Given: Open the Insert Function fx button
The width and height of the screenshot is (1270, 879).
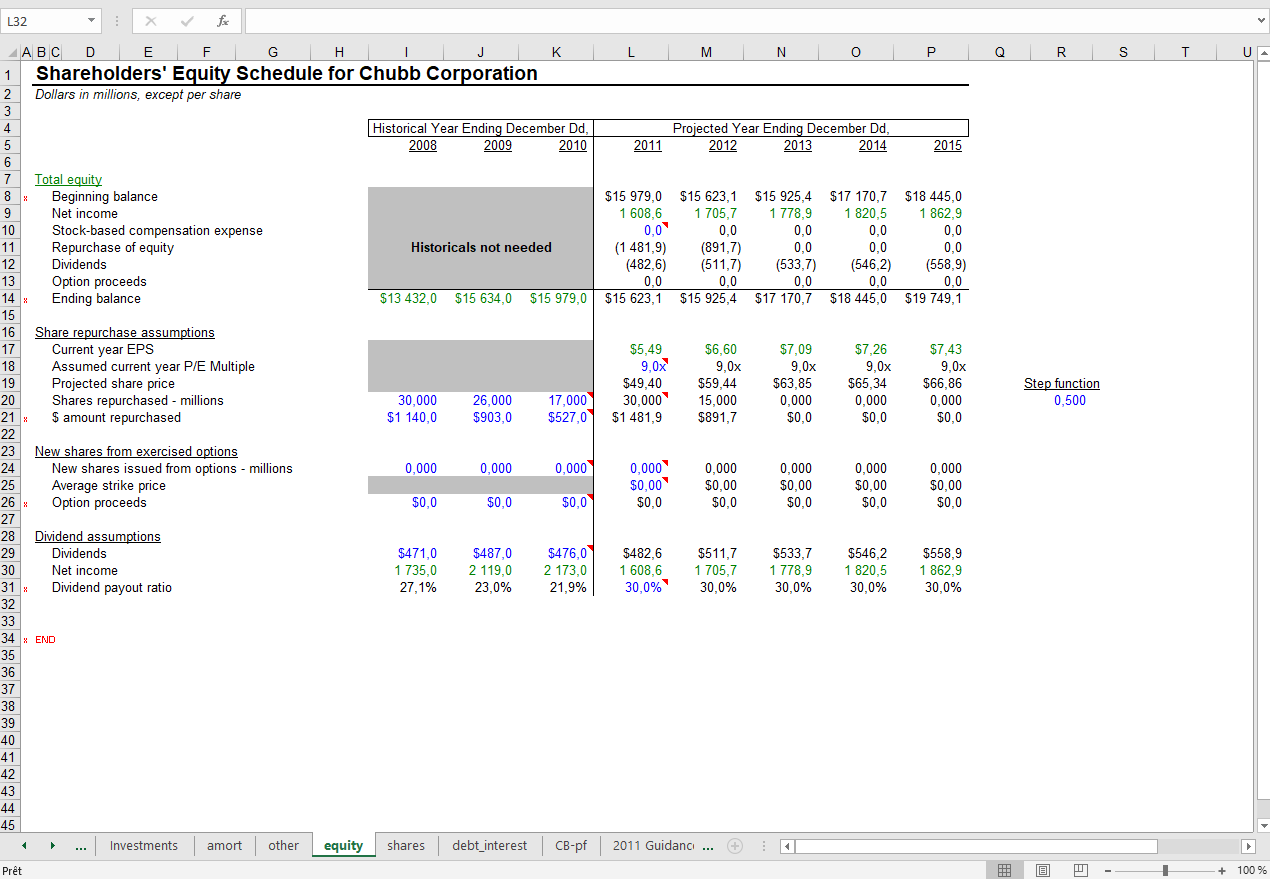Looking at the screenshot, I should pyautogui.click(x=222, y=21).
